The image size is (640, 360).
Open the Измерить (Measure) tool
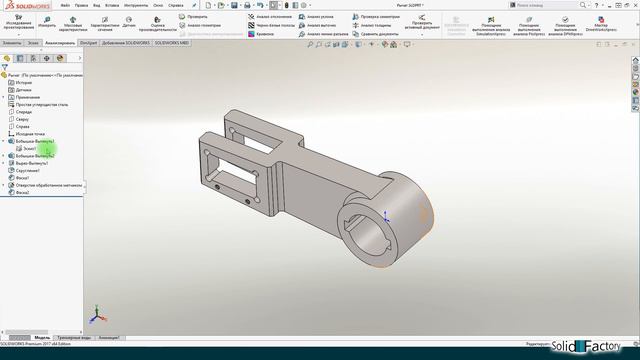click(47, 22)
